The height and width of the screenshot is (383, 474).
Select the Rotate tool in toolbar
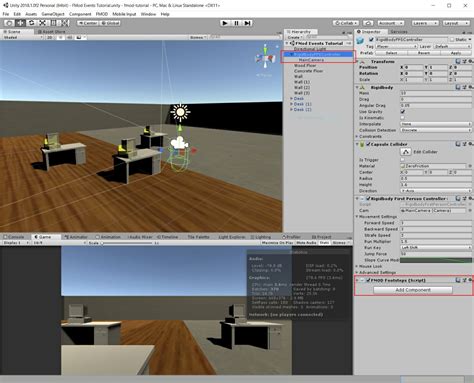(x=32, y=23)
